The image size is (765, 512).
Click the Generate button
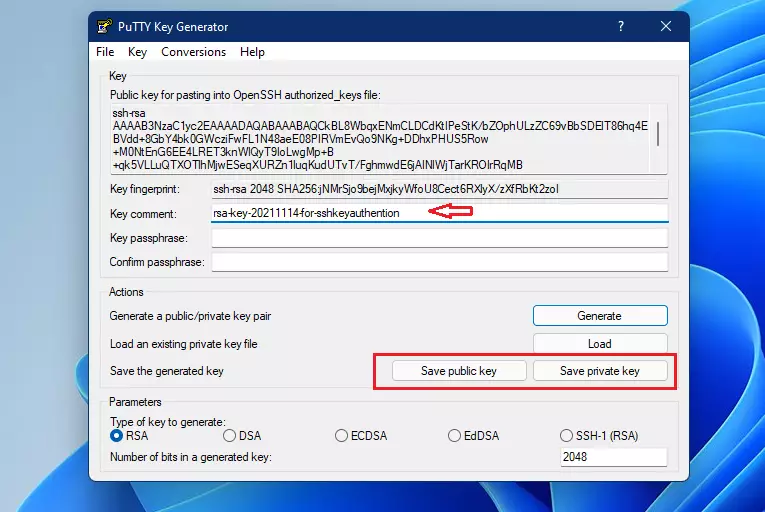600,316
